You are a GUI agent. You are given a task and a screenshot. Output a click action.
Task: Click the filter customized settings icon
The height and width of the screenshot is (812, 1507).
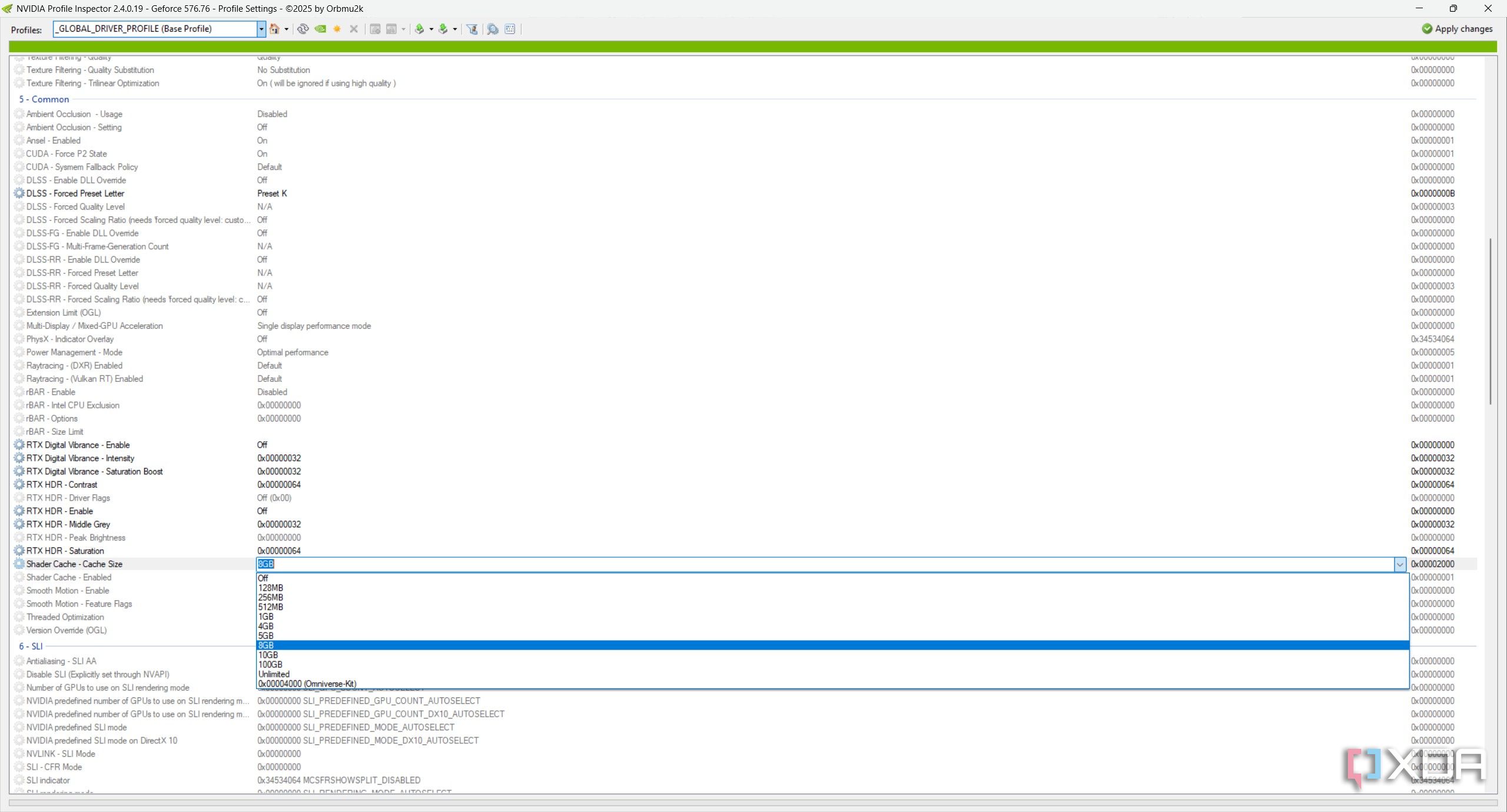(472, 29)
